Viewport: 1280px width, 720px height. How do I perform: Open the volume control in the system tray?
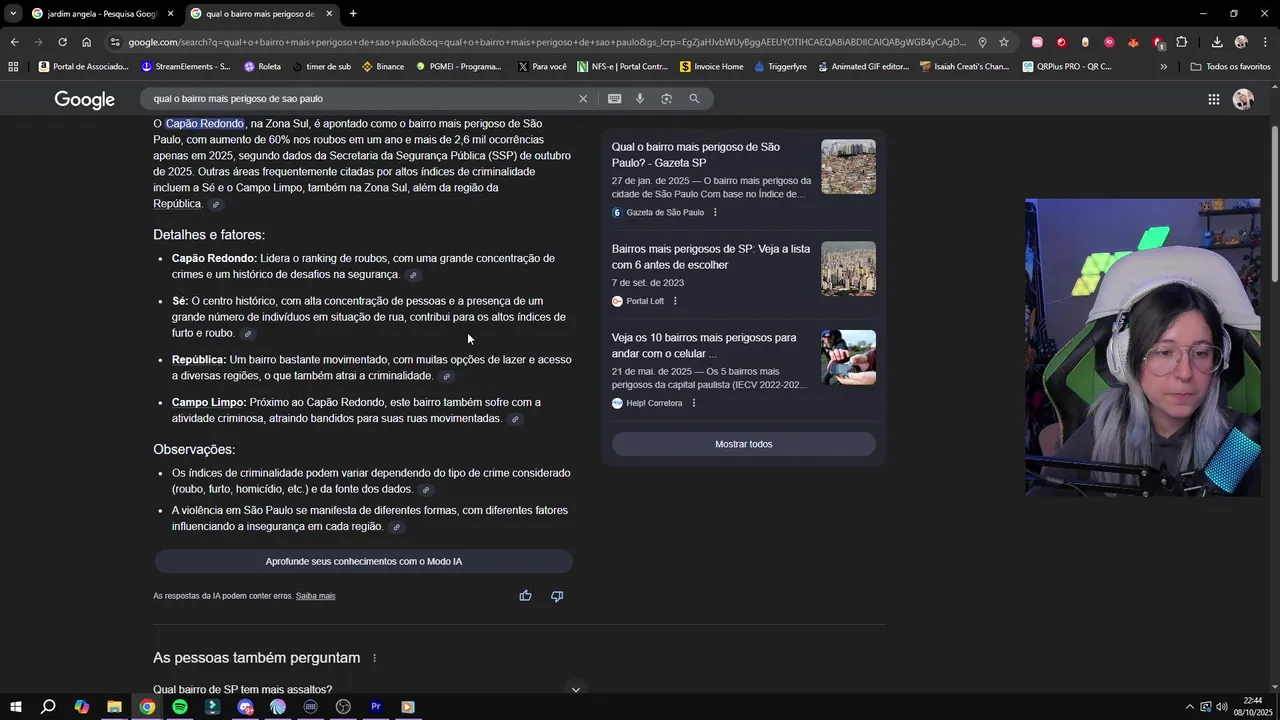1222,707
